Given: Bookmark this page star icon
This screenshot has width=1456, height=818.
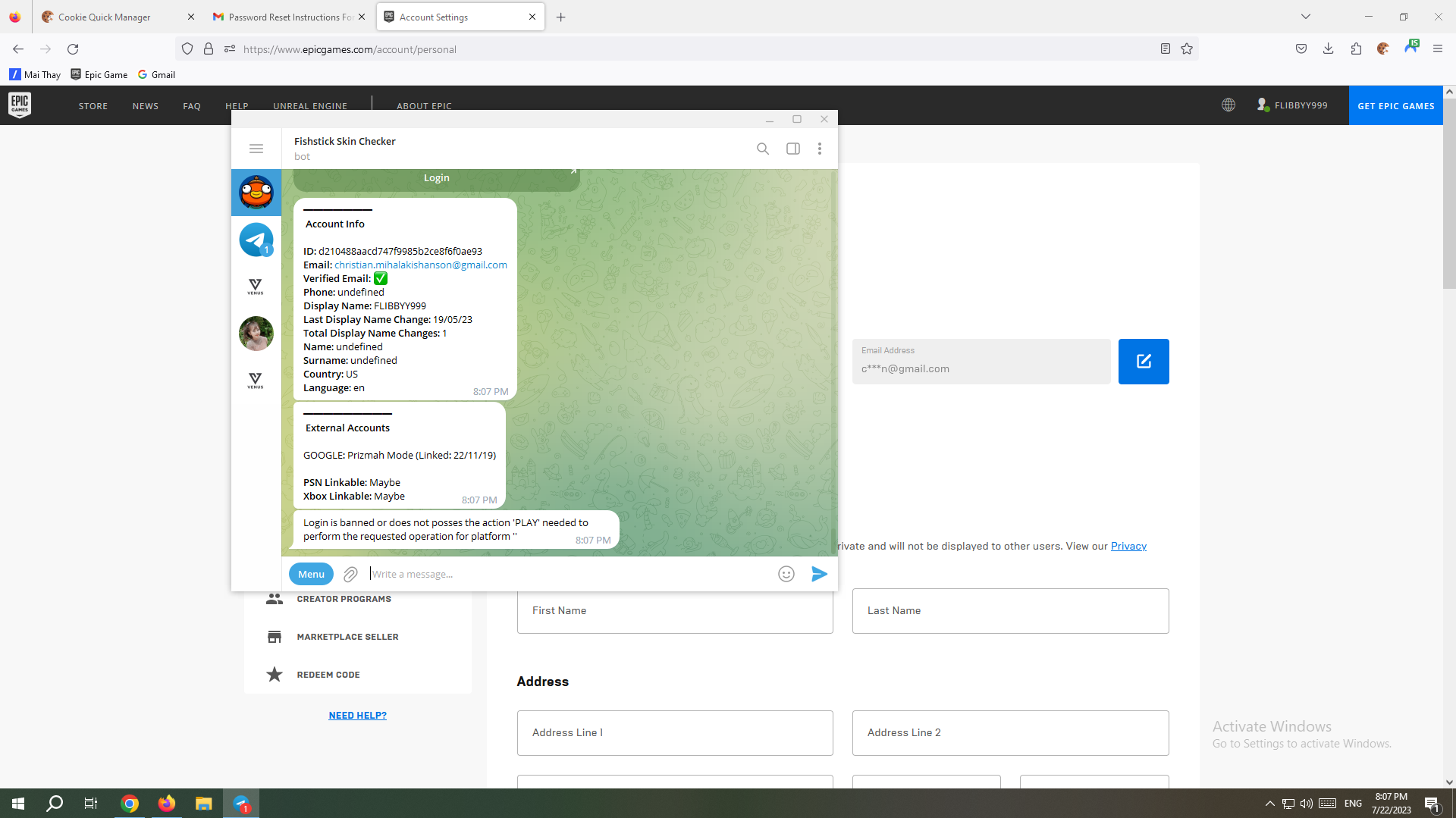Looking at the screenshot, I should (x=1187, y=49).
